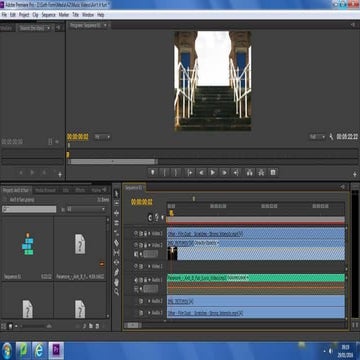This screenshot has width=360, height=360.
Task: Export frame with camera button
Action: tap(273, 172)
